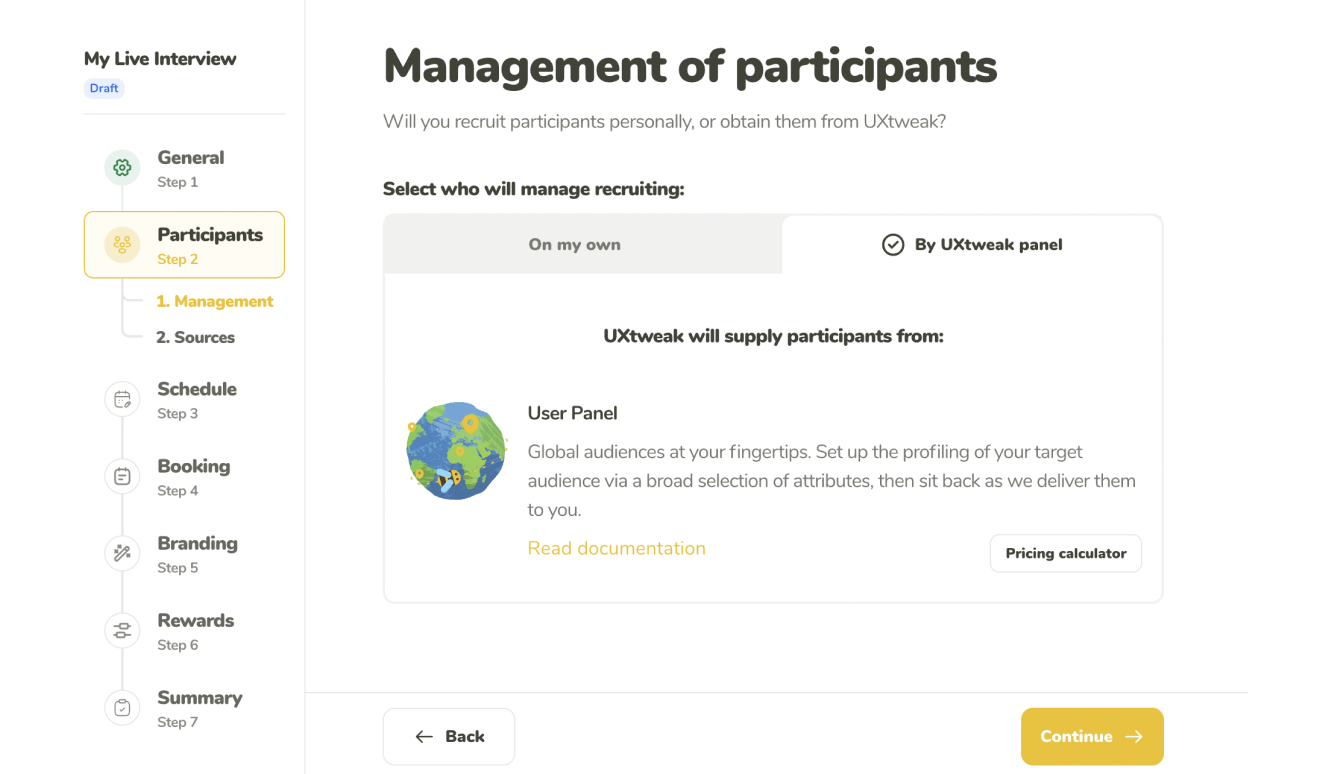The image size is (1320, 774).
Task: Select the 2. Sources sub-step
Action: pos(196,337)
